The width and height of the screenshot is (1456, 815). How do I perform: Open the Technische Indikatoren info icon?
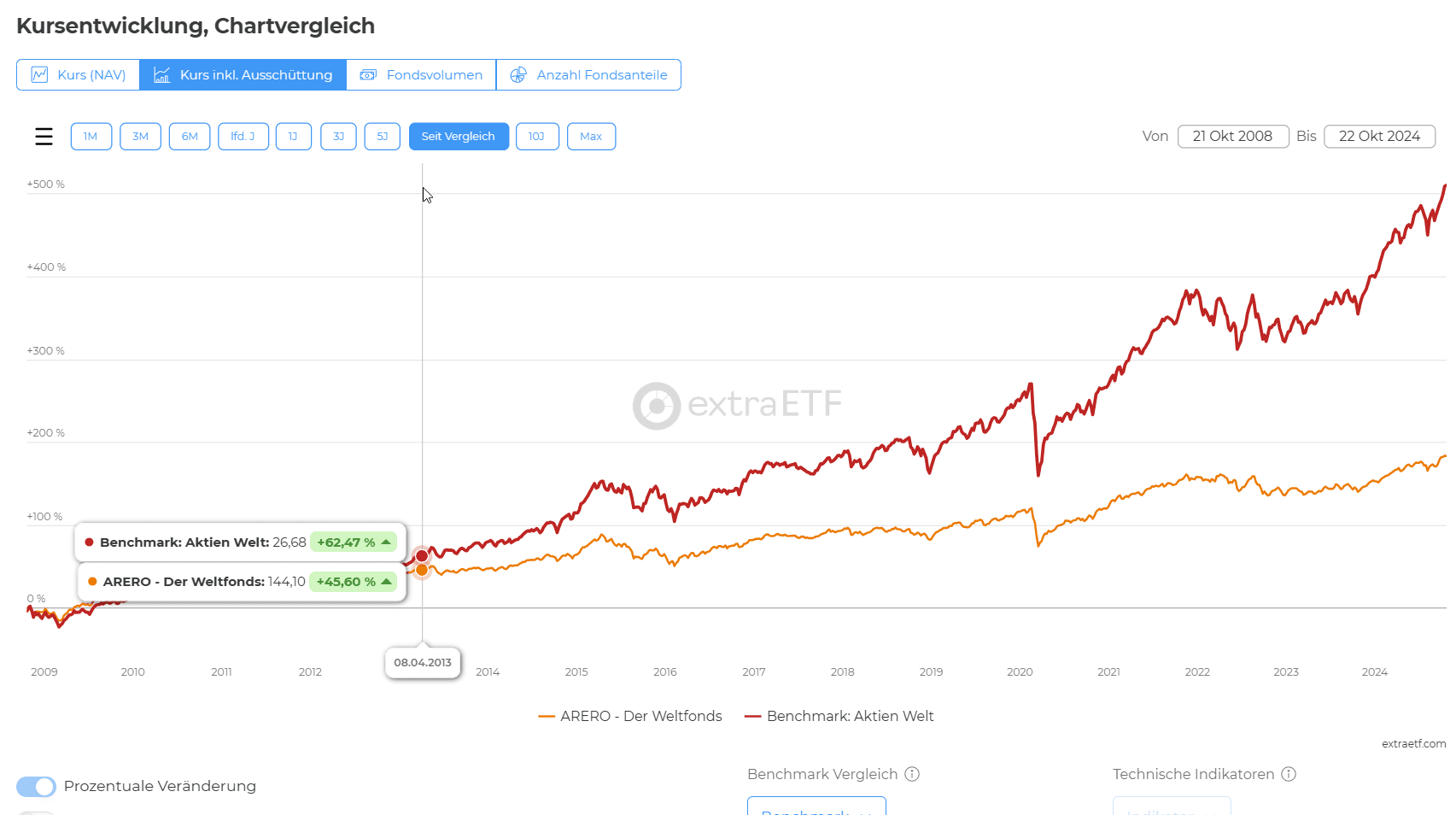point(1289,774)
